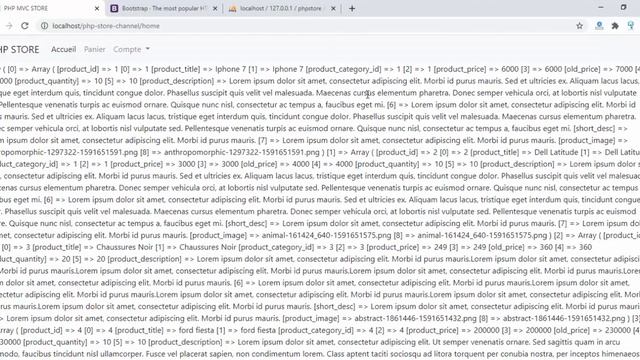Open the Panier nav link

click(95, 49)
